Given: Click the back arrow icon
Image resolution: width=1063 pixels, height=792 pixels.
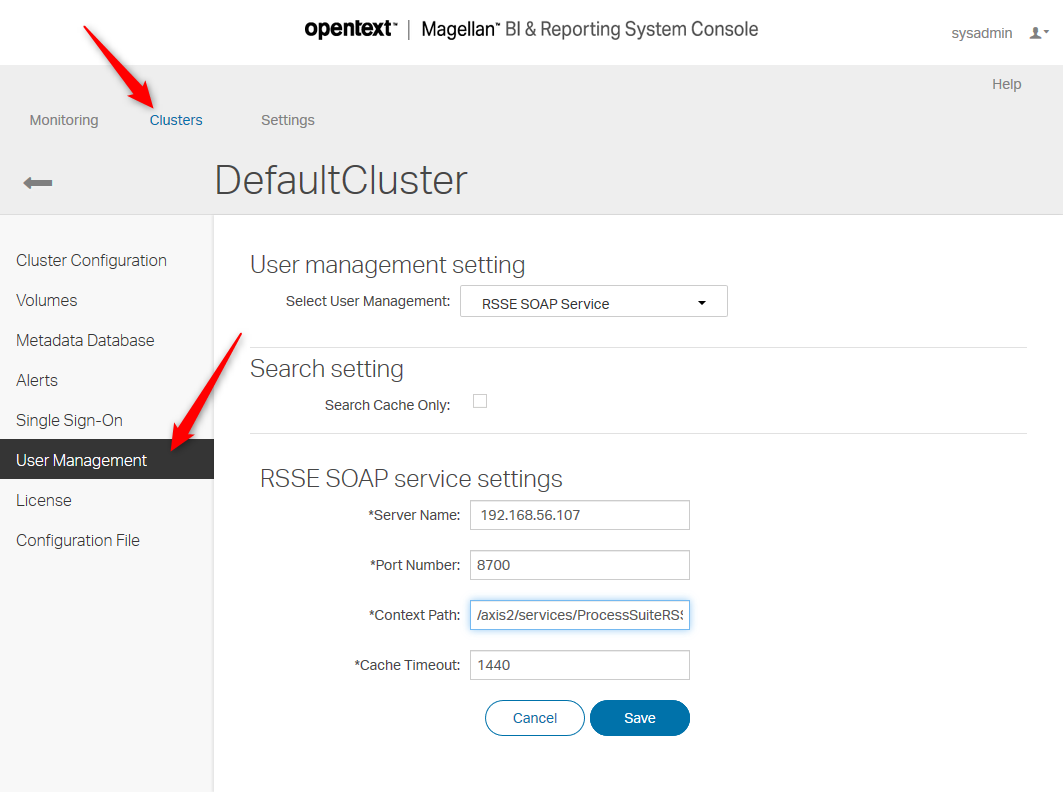Looking at the screenshot, I should click(38, 182).
